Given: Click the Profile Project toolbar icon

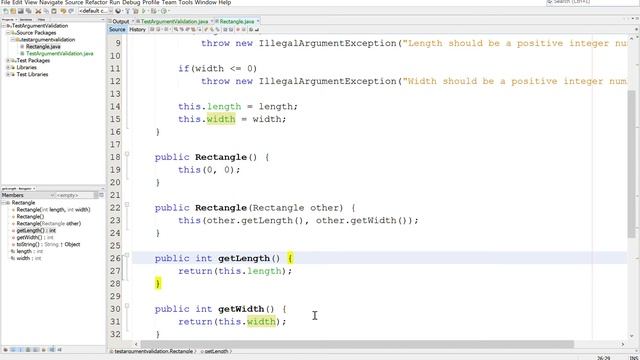Looking at the screenshot, I should click(x=164, y=11).
